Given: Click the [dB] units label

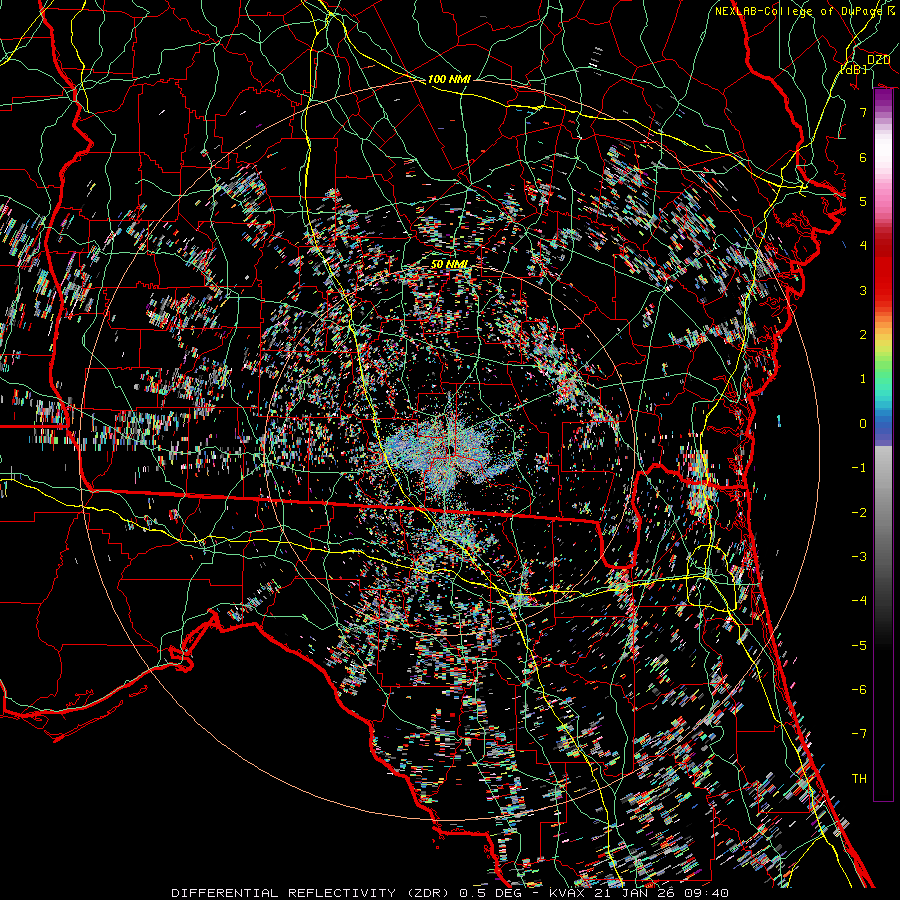Looking at the screenshot, I should click(854, 69).
